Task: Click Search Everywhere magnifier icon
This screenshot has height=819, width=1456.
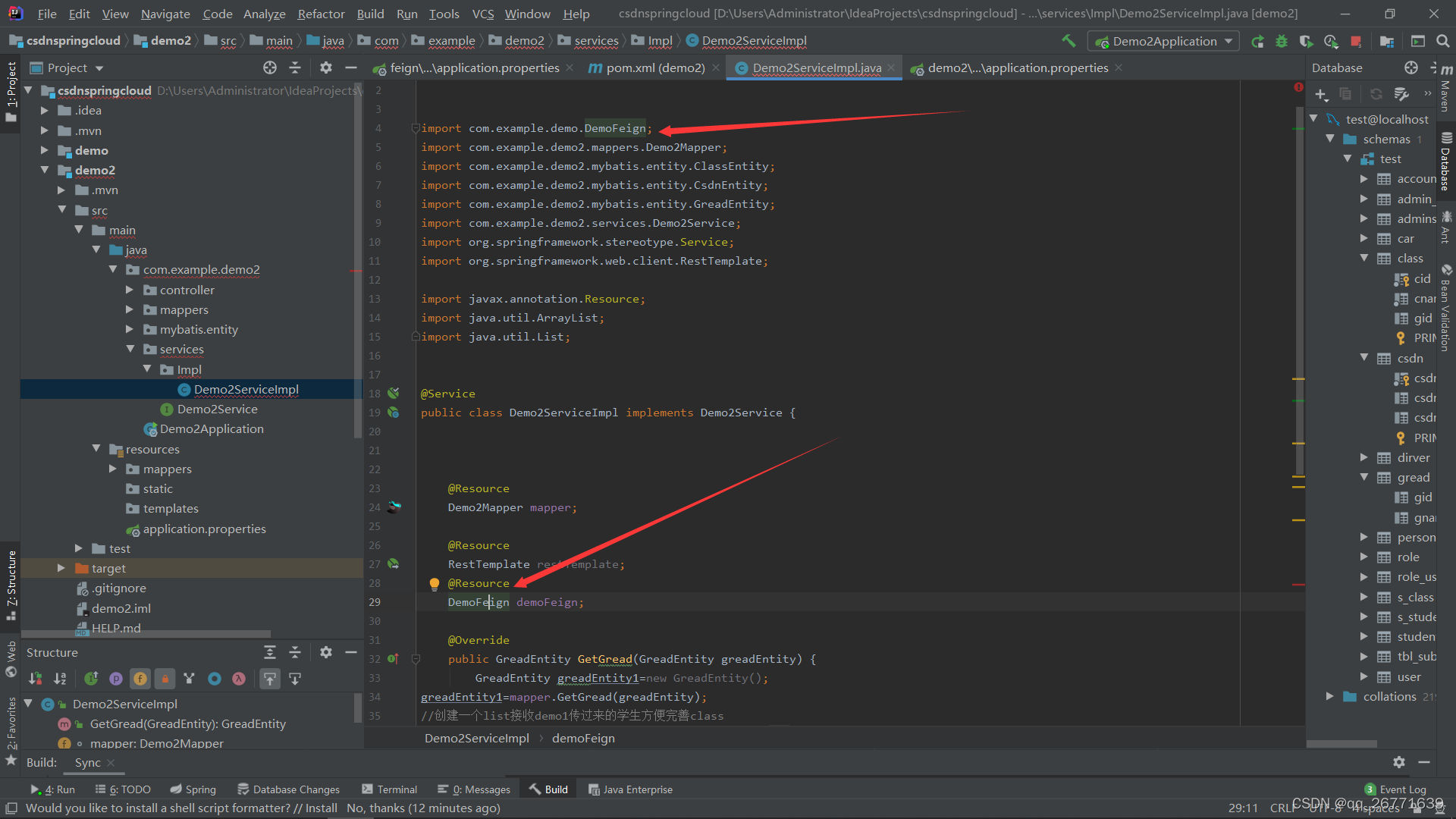Action: click(1442, 41)
